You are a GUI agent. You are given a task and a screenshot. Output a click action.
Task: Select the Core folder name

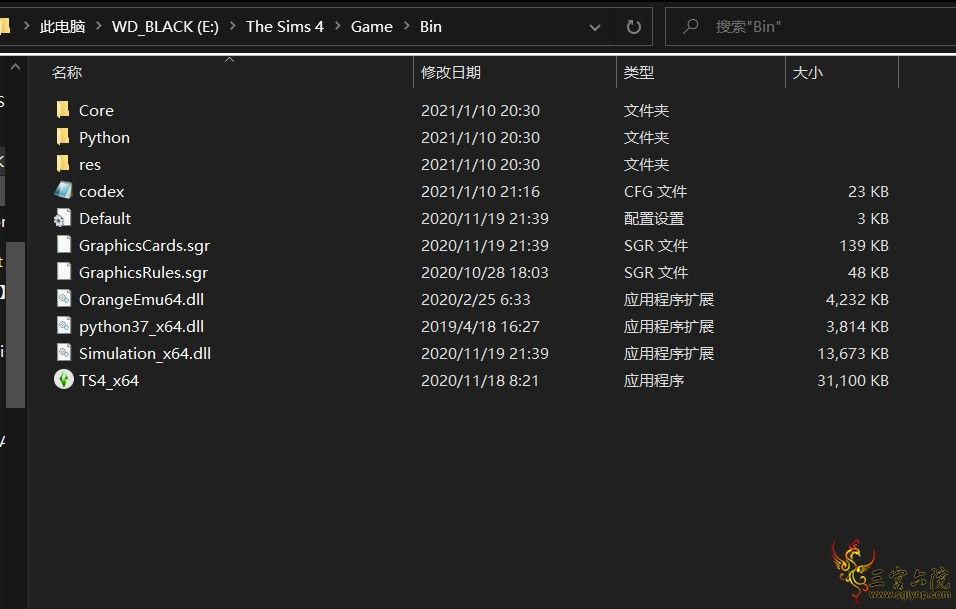pos(96,110)
